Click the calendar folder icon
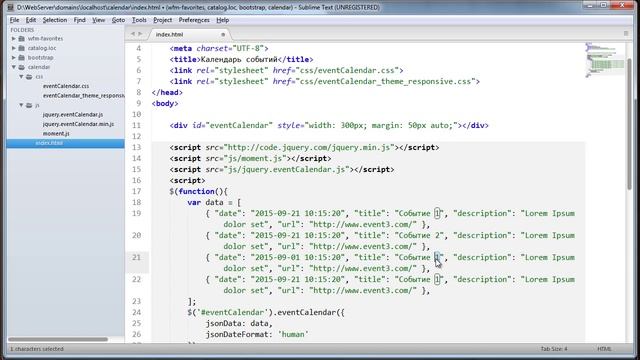The height and width of the screenshot is (360, 640). pos(22,67)
